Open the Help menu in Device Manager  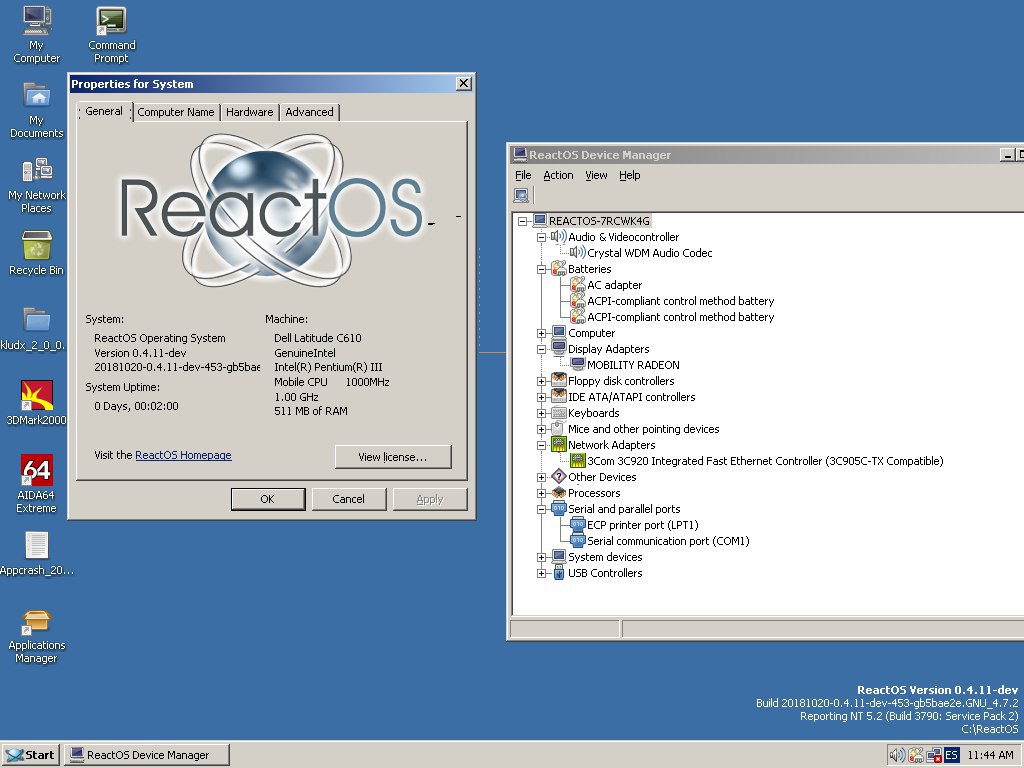click(630, 175)
